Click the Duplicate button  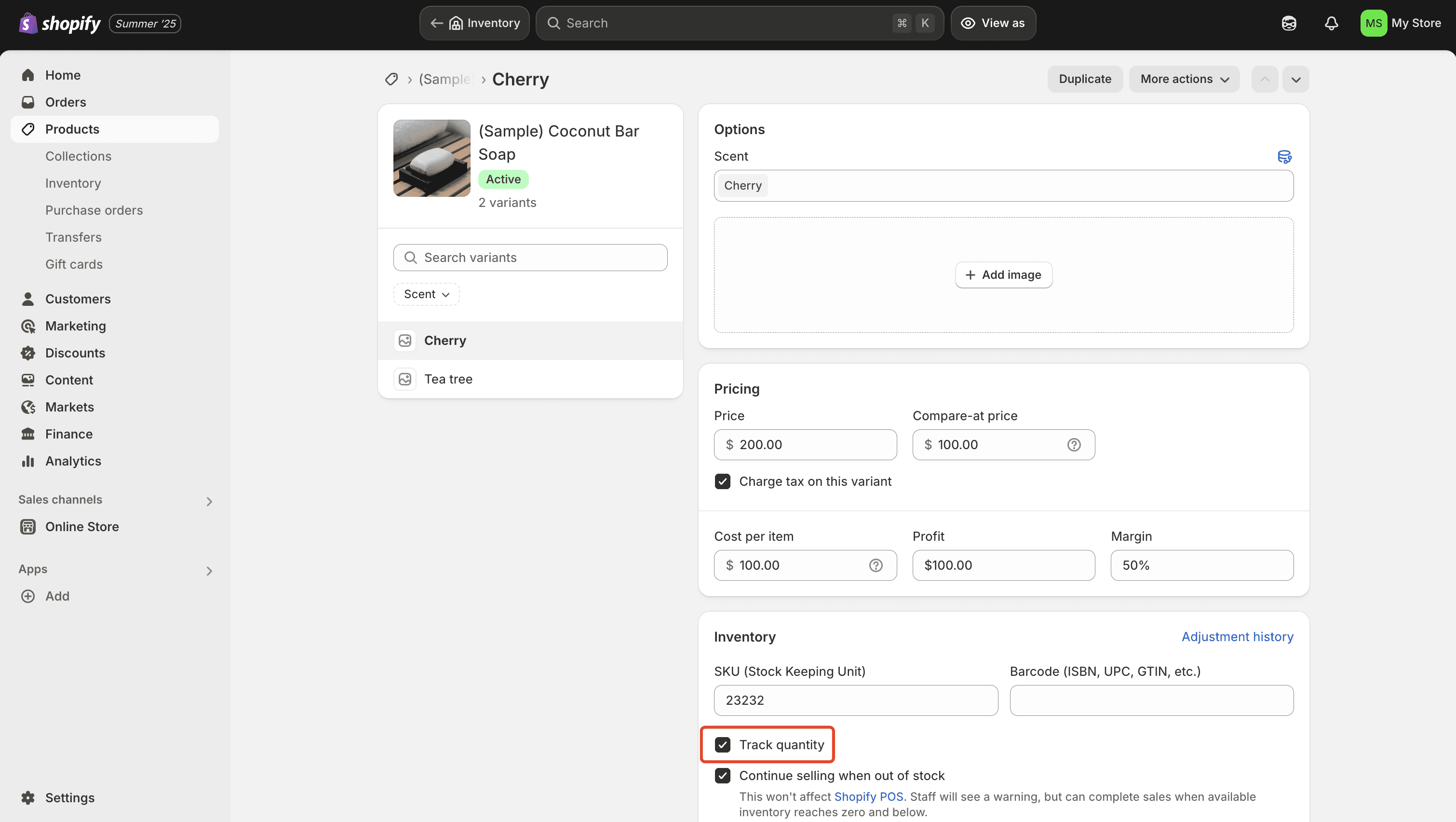click(x=1085, y=79)
